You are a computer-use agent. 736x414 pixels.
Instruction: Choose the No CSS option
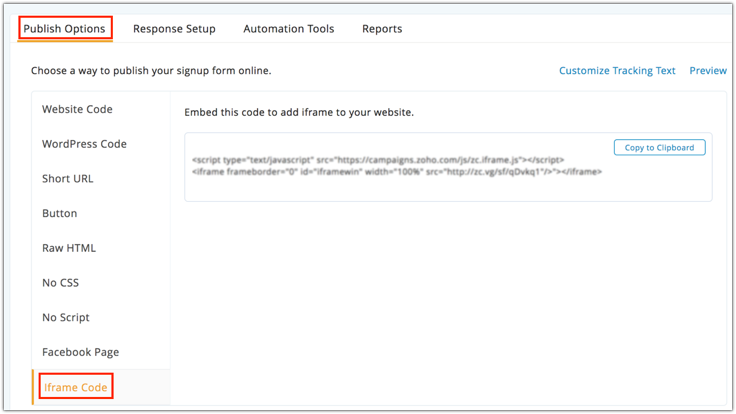click(x=60, y=283)
